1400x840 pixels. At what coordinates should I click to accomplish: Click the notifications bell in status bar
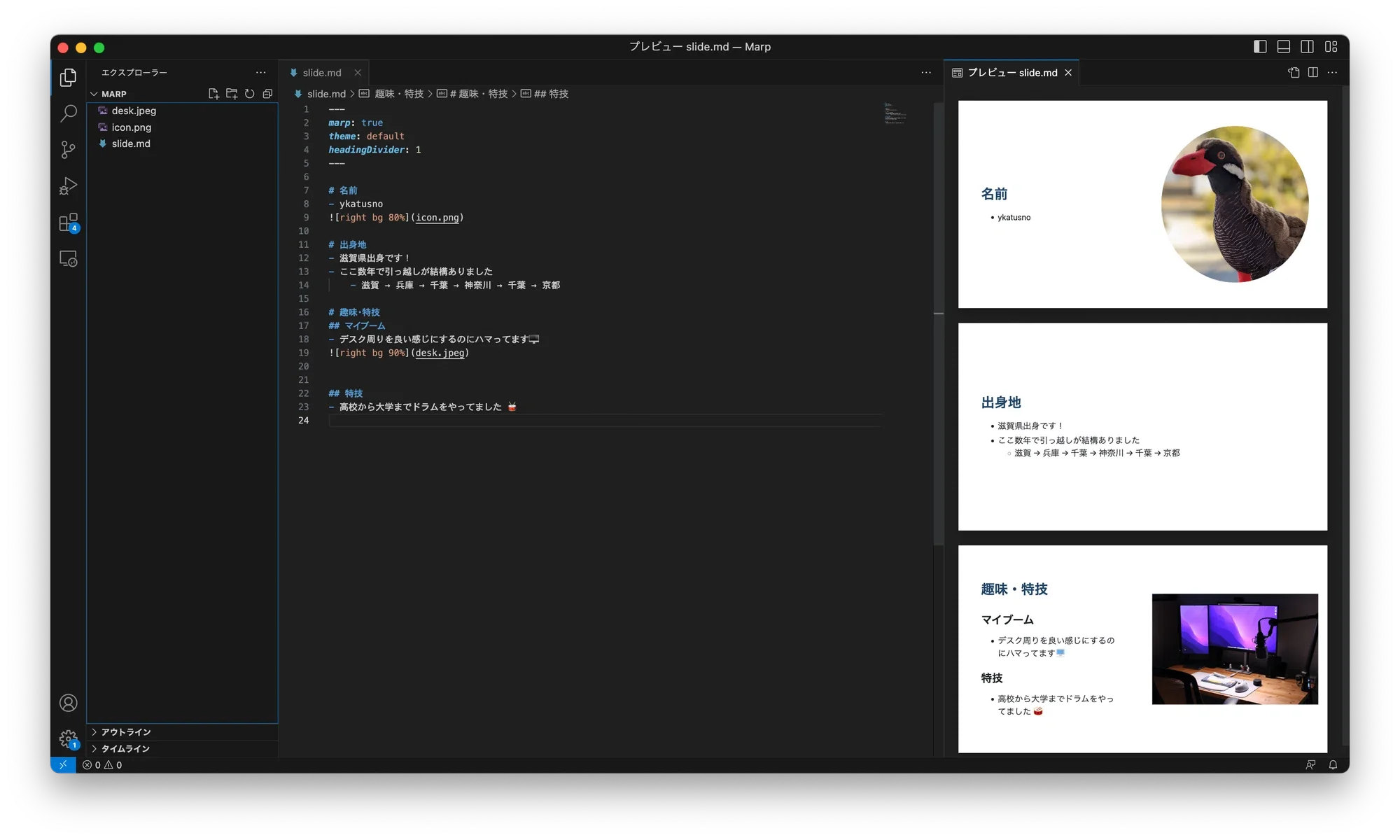click(x=1333, y=765)
